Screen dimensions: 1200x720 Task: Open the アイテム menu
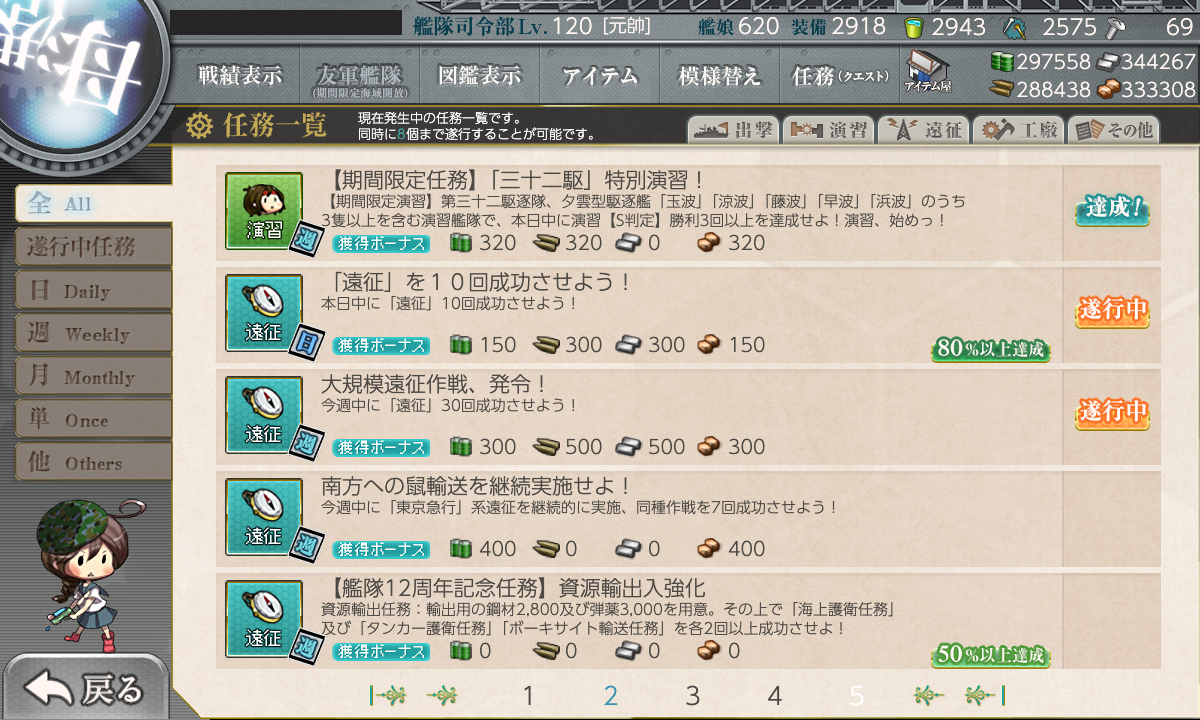coord(600,76)
